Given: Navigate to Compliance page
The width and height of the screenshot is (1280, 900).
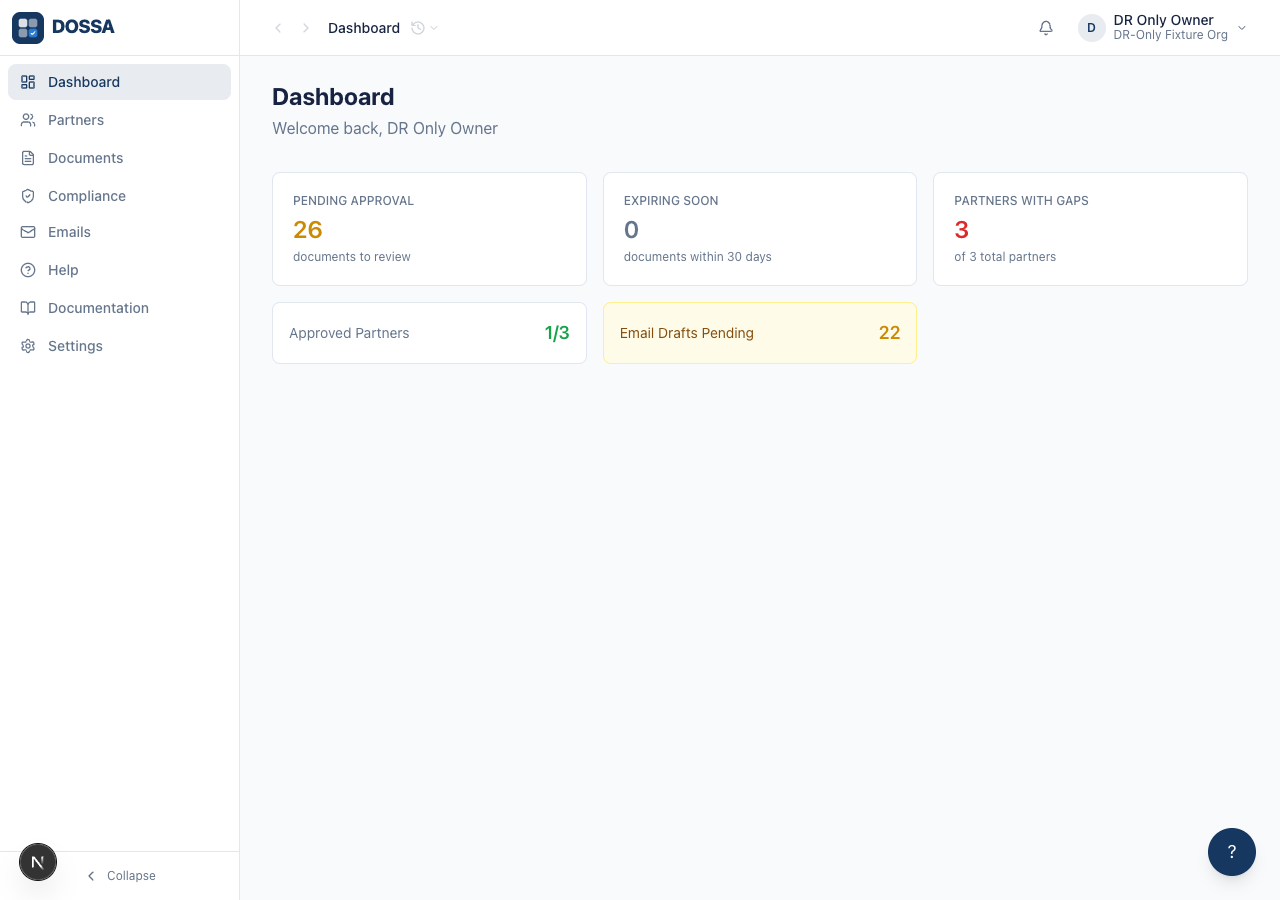Looking at the screenshot, I should click(x=119, y=196).
